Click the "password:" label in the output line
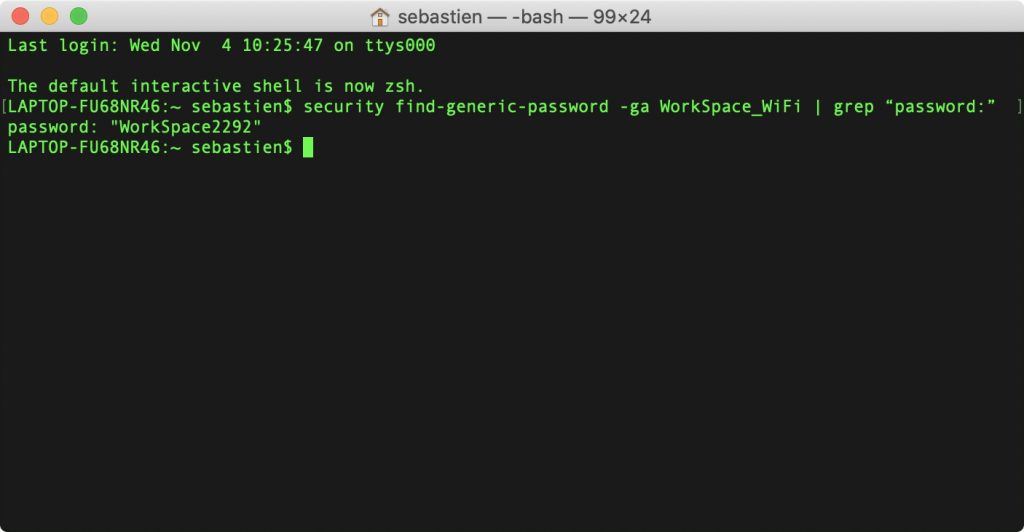 (x=52, y=127)
